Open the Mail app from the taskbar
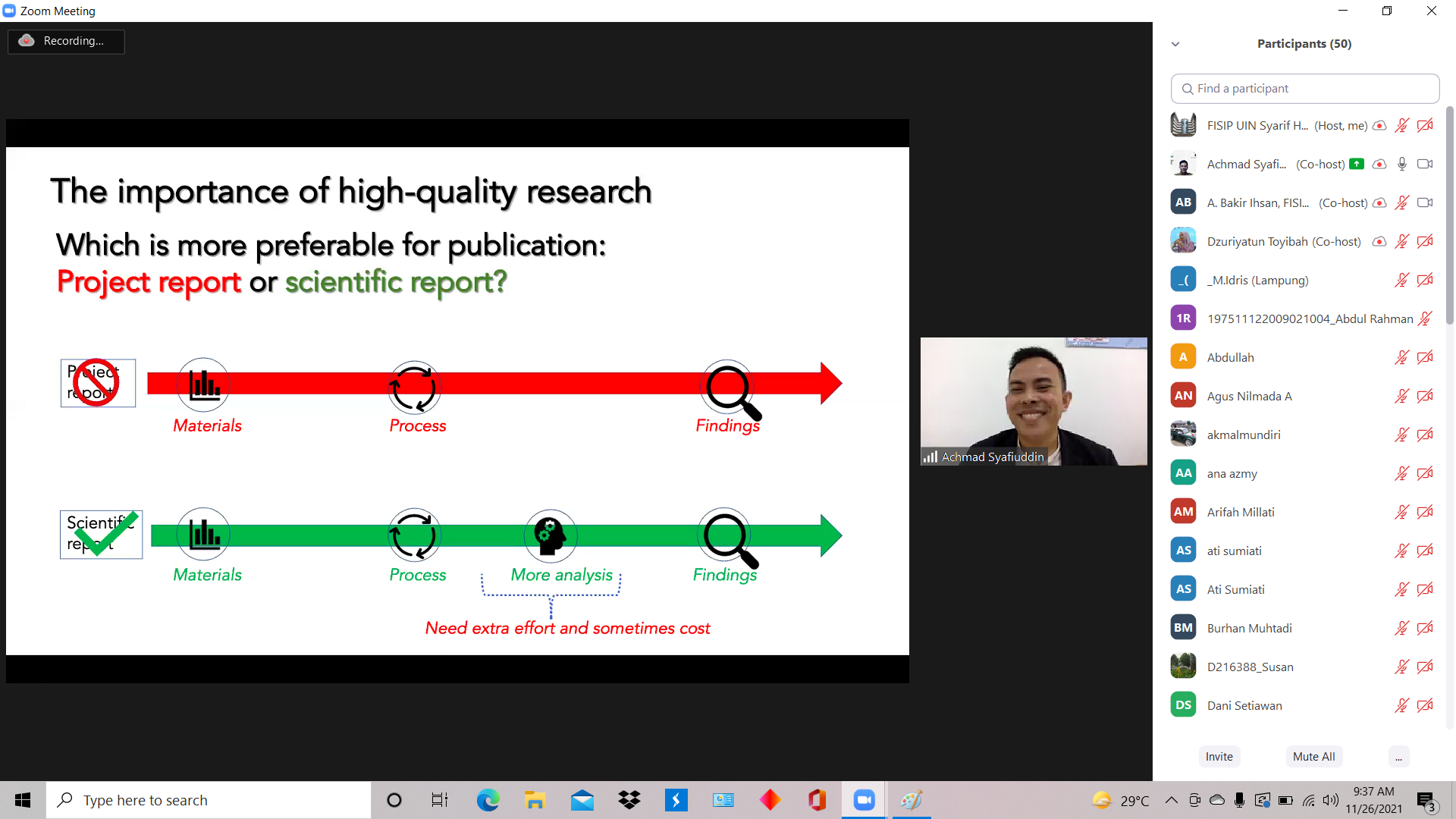 pos(582,800)
